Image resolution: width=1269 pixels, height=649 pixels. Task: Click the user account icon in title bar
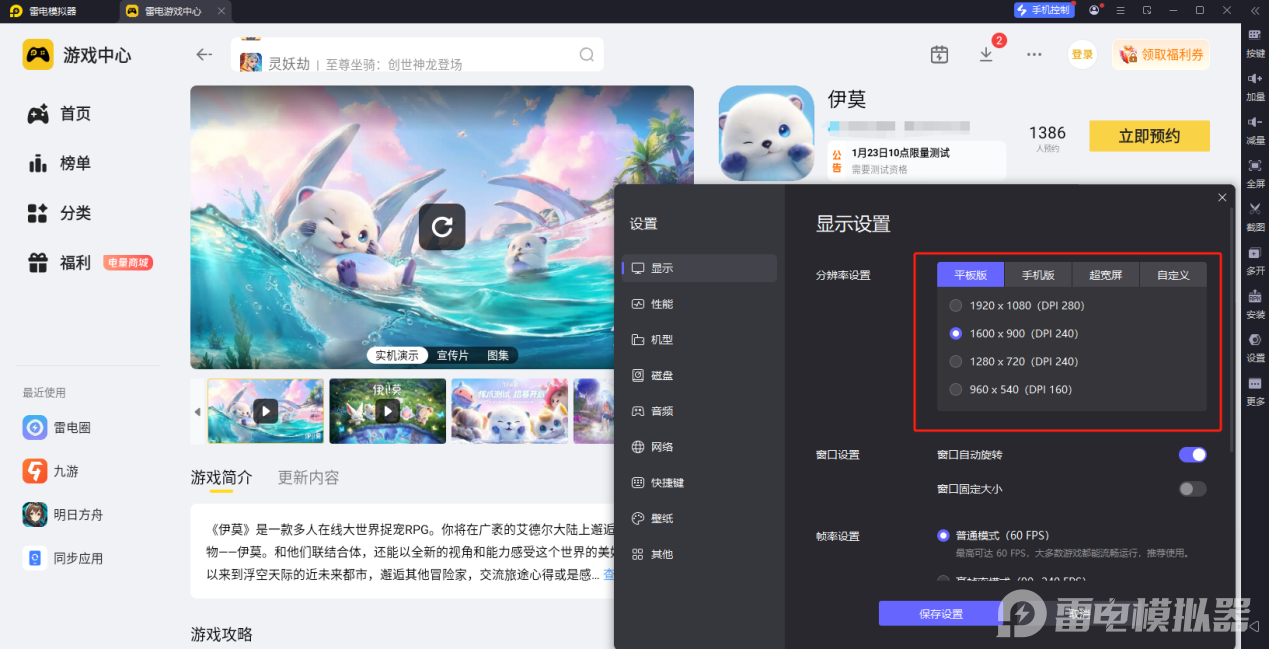tap(1094, 10)
